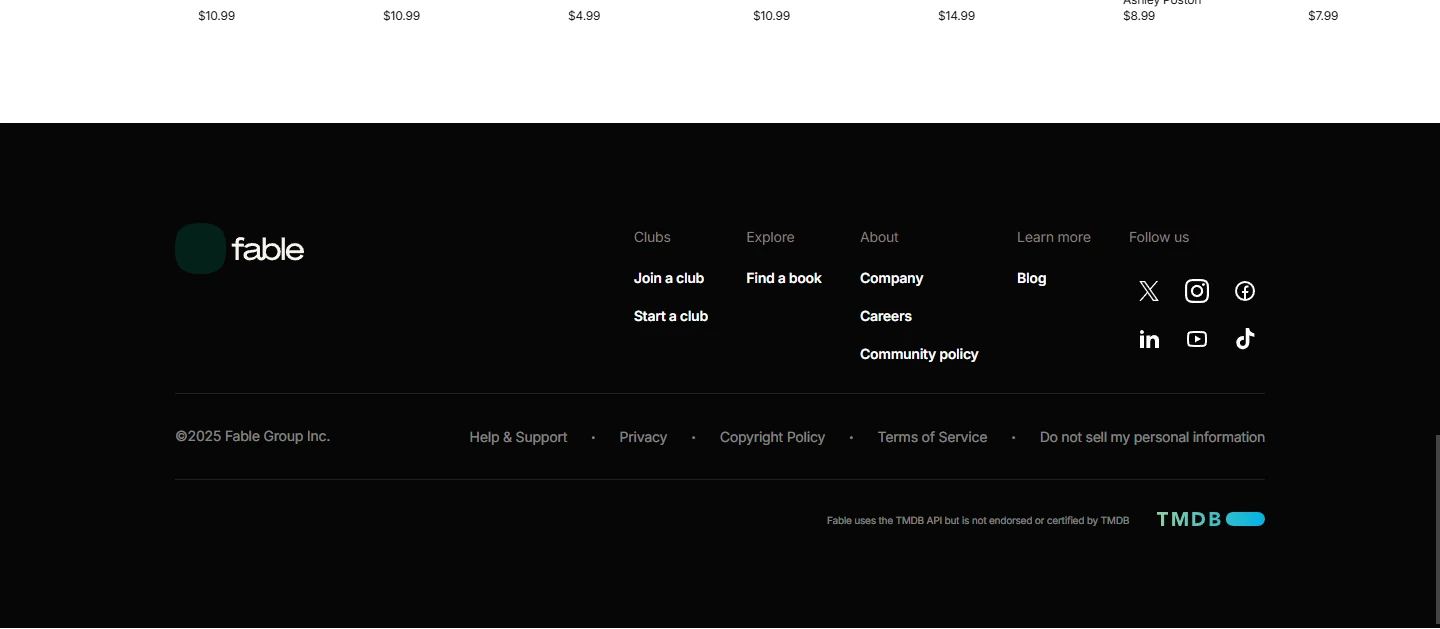View the Careers page
This screenshot has height=629, width=1440.
886,316
